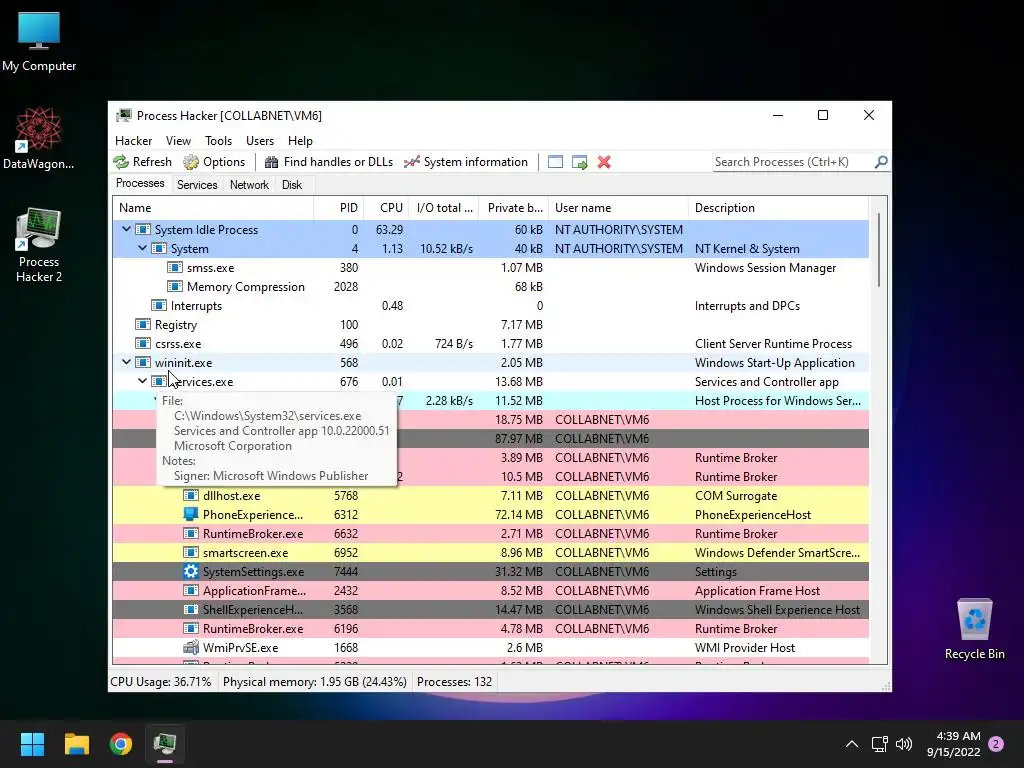Viewport: 1024px width, 768px height.
Task: Sort by Description column header
Action: (x=778, y=208)
